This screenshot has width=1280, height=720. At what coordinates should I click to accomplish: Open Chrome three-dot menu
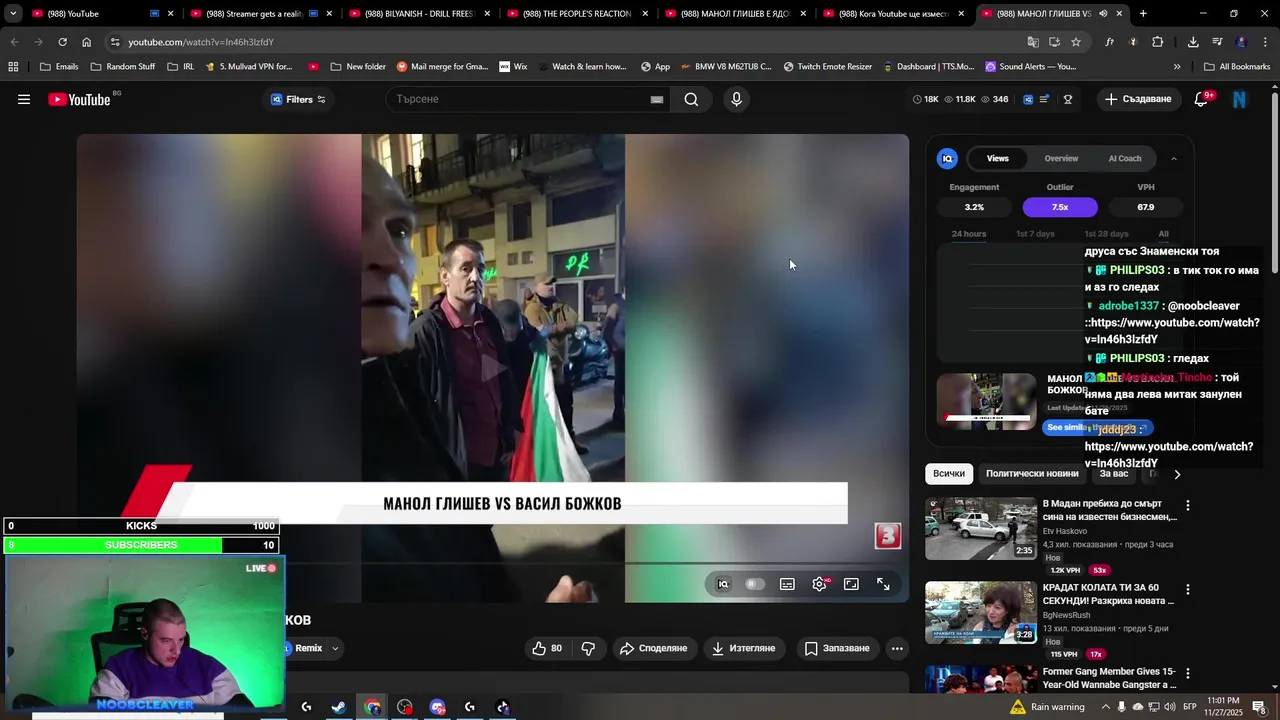tap(1264, 42)
